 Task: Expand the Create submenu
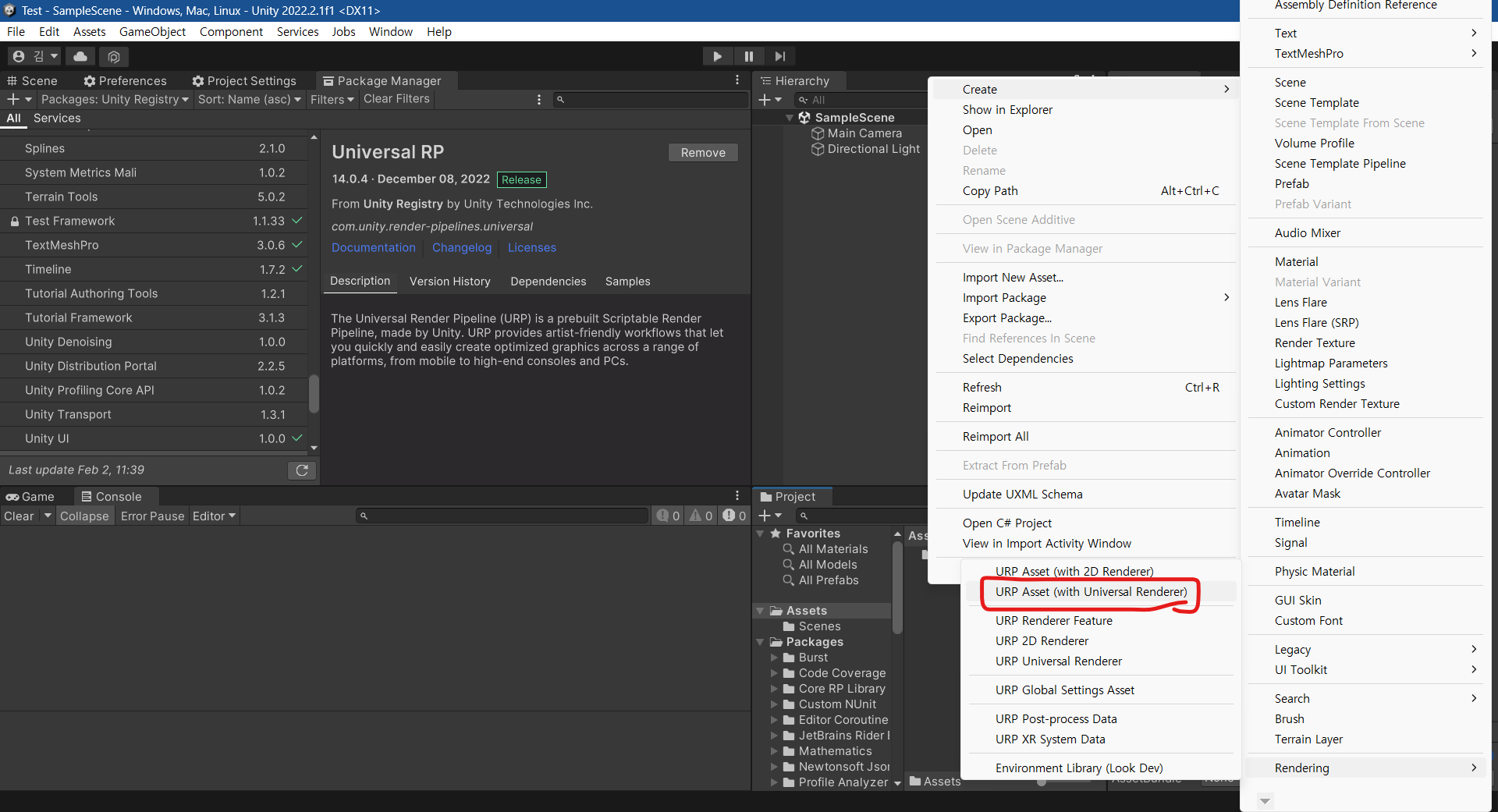coord(1085,89)
